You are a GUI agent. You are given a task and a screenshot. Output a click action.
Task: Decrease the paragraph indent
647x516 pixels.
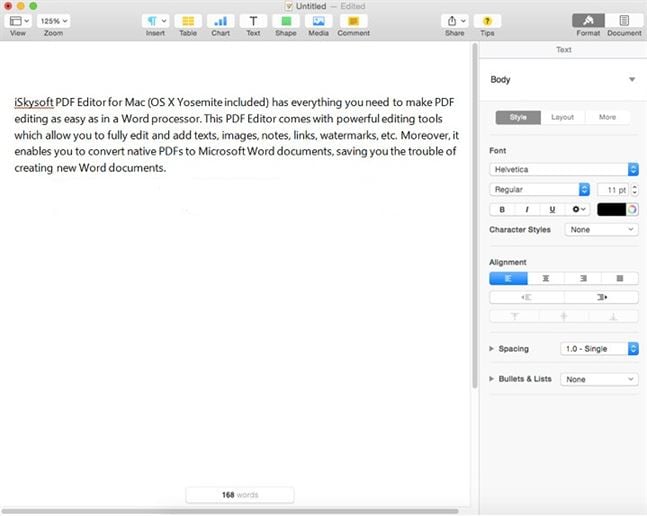[527, 297]
